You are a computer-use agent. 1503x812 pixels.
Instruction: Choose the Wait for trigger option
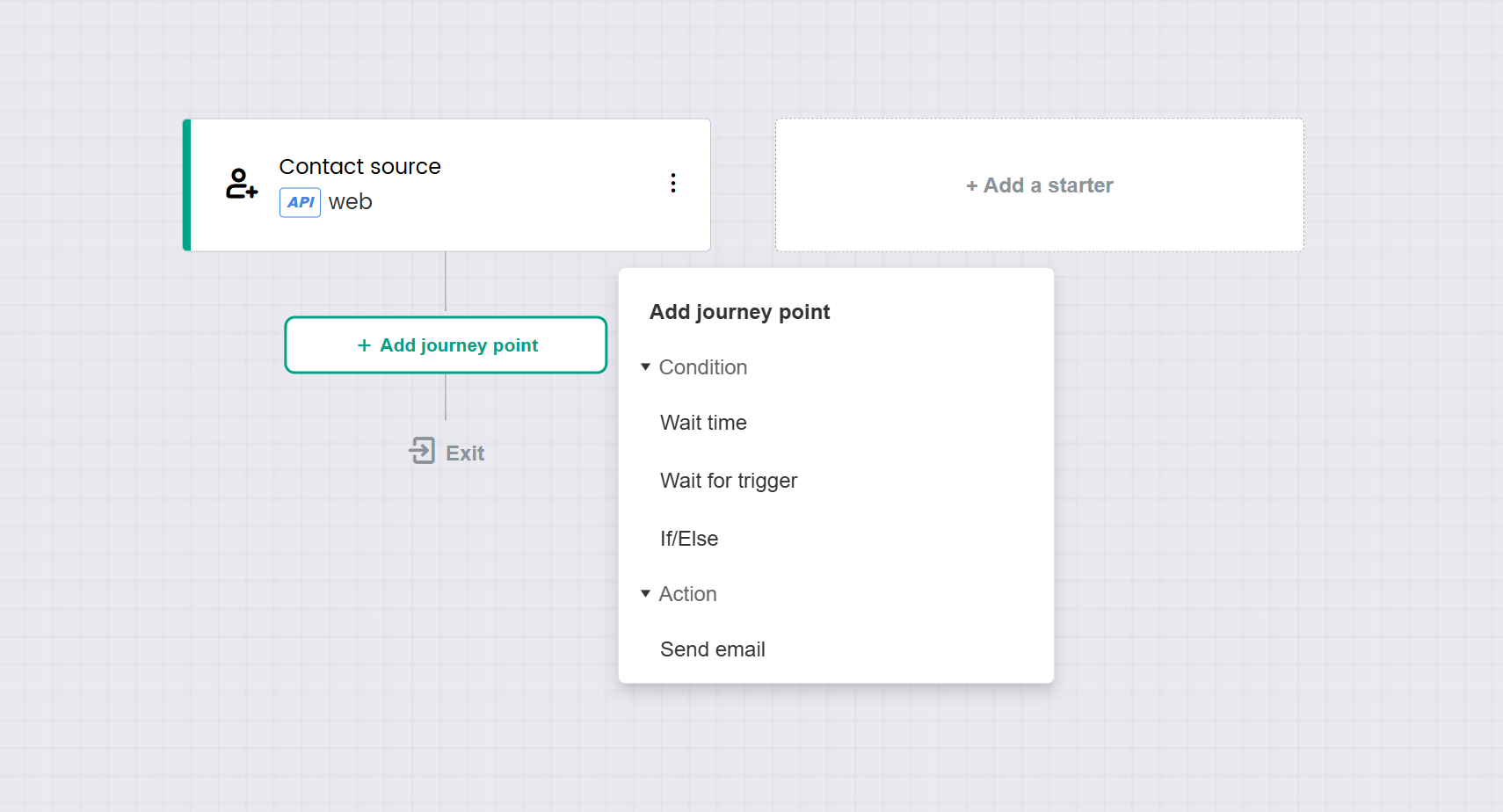click(729, 481)
